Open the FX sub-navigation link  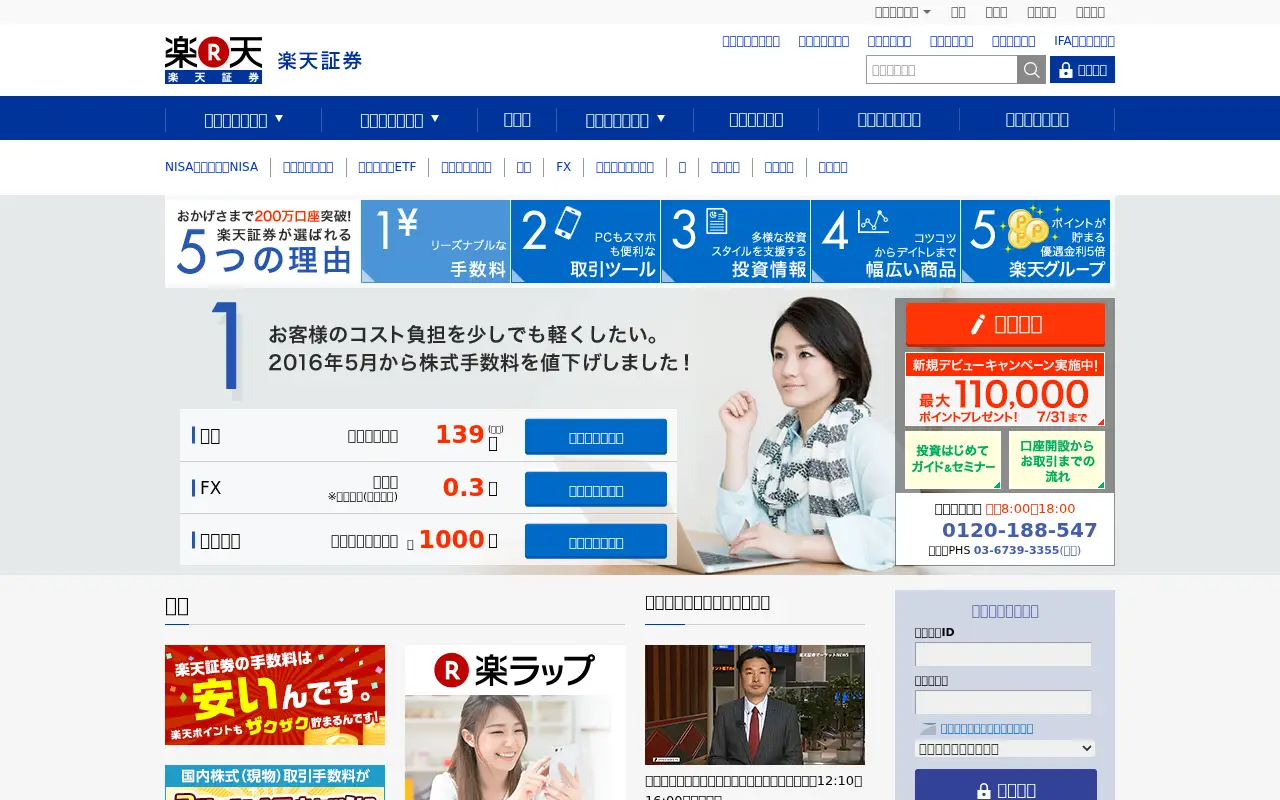tap(563, 167)
